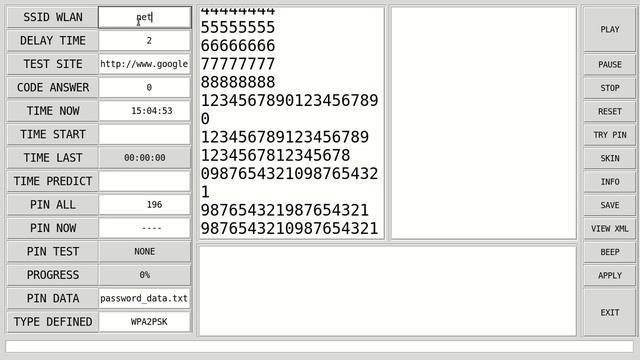
Task: Click the PLAY button
Action: pyautogui.click(x=609, y=29)
